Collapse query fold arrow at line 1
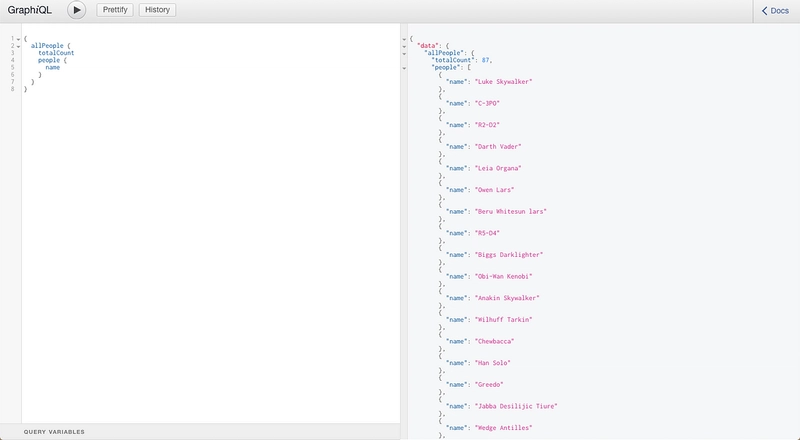The height and width of the screenshot is (440, 800). click(18, 39)
